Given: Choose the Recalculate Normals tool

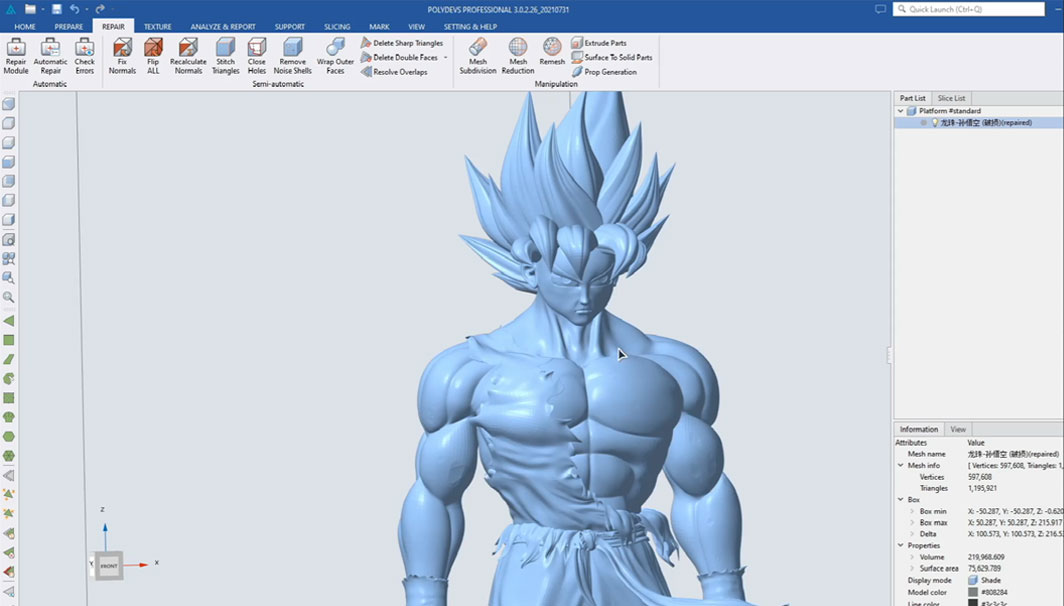Looking at the screenshot, I should click(188, 56).
